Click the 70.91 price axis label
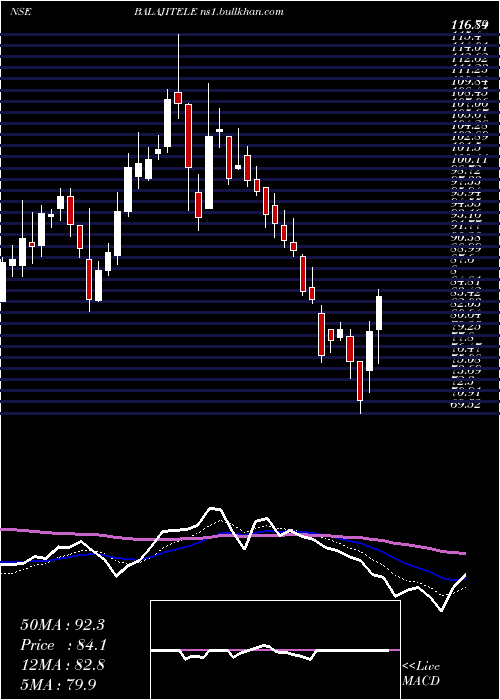Viewport: 500px width, 700px height. pyautogui.click(x=466, y=393)
